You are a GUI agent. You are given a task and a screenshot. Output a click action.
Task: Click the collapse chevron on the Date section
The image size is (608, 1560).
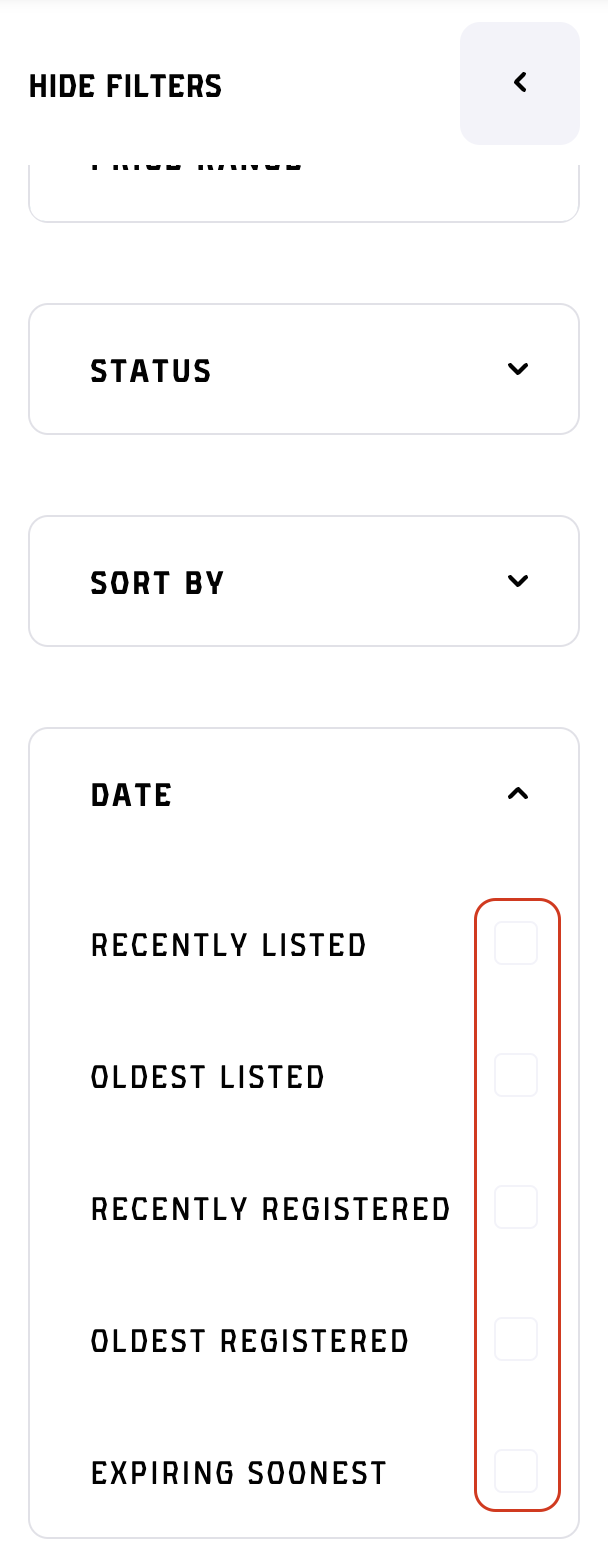point(518,793)
